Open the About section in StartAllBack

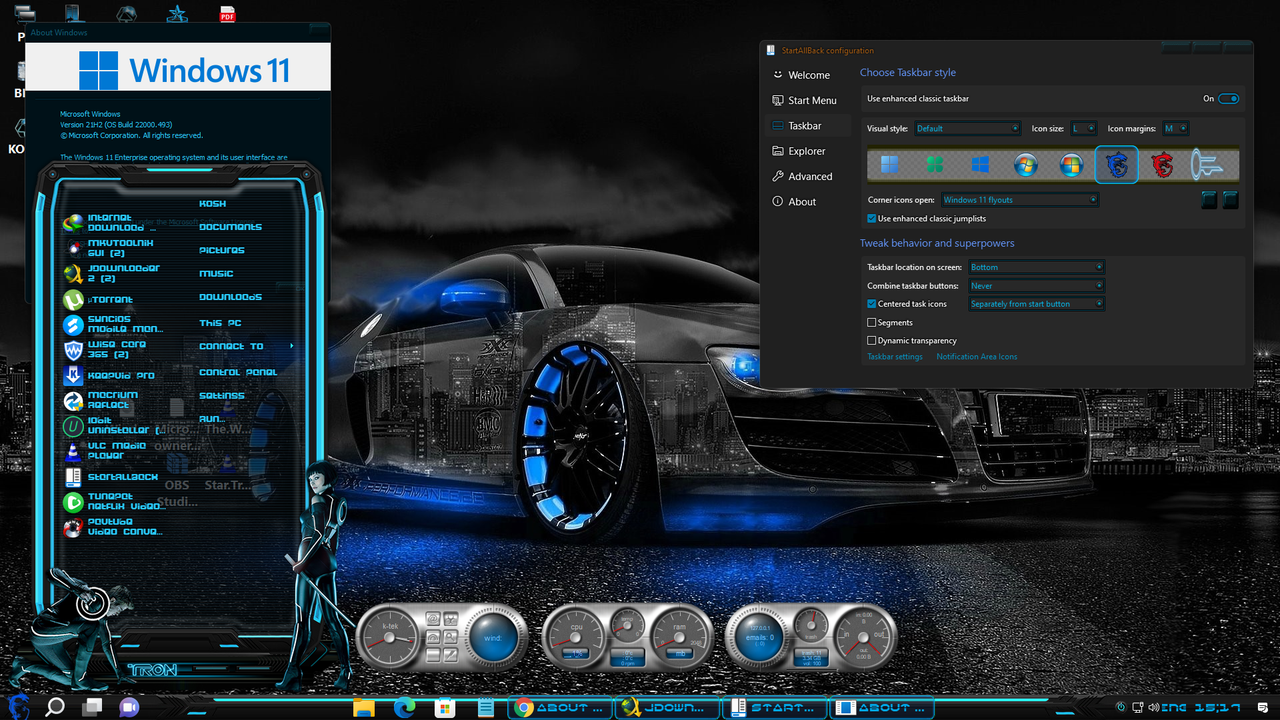pos(808,201)
